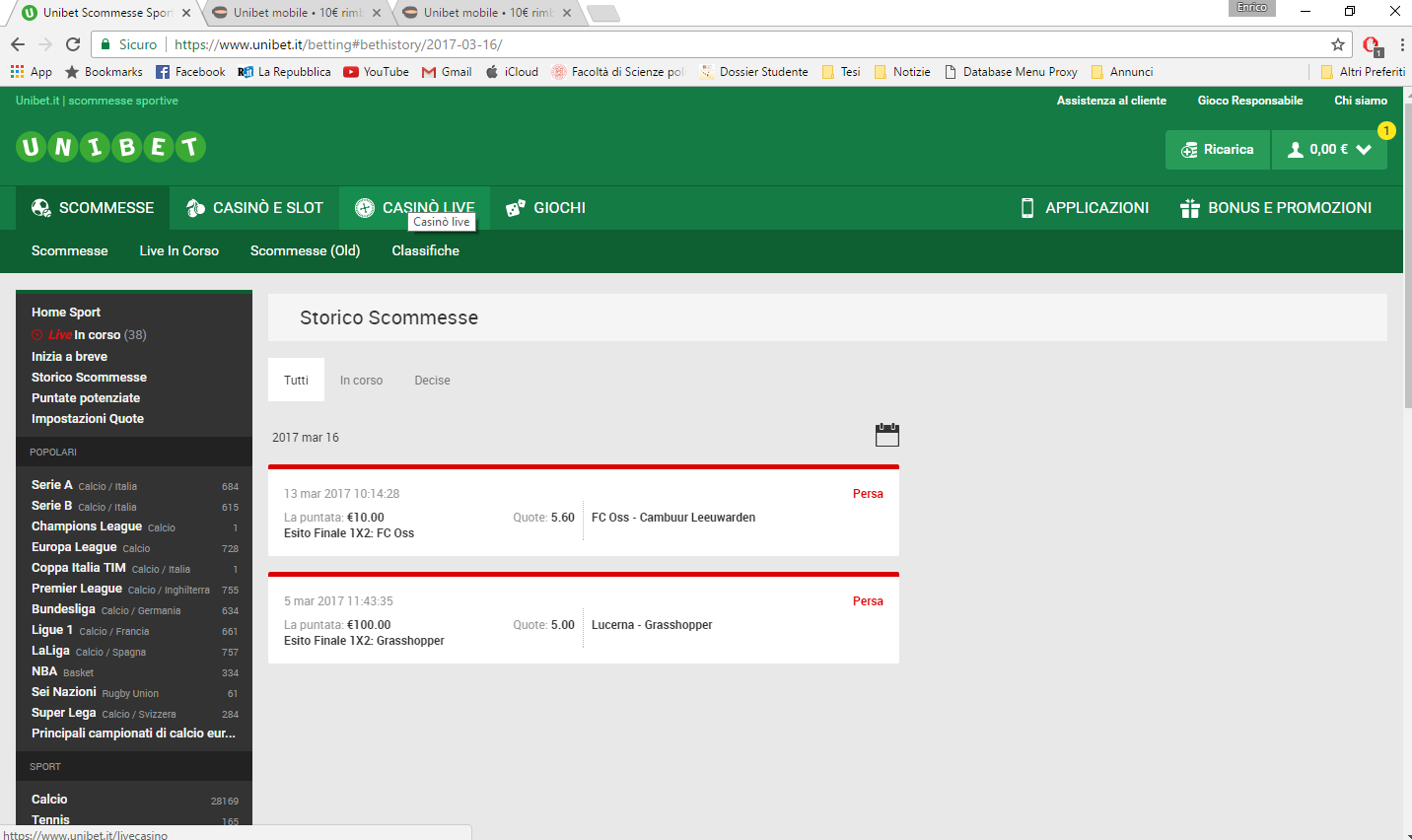
Task: Open the Gmail bookmark
Action: [447, 72]
